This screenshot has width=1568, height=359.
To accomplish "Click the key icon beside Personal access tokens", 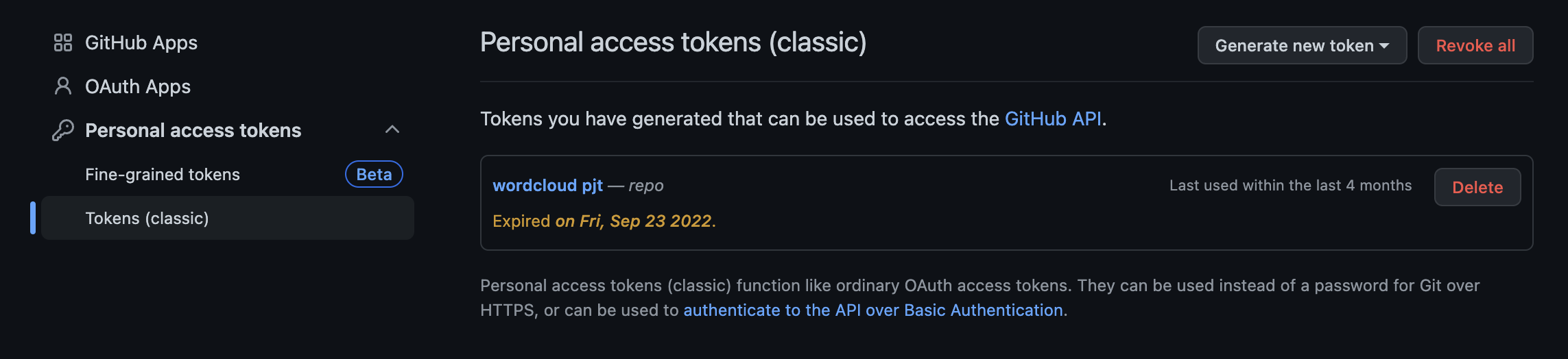I will tap(62, 130).
